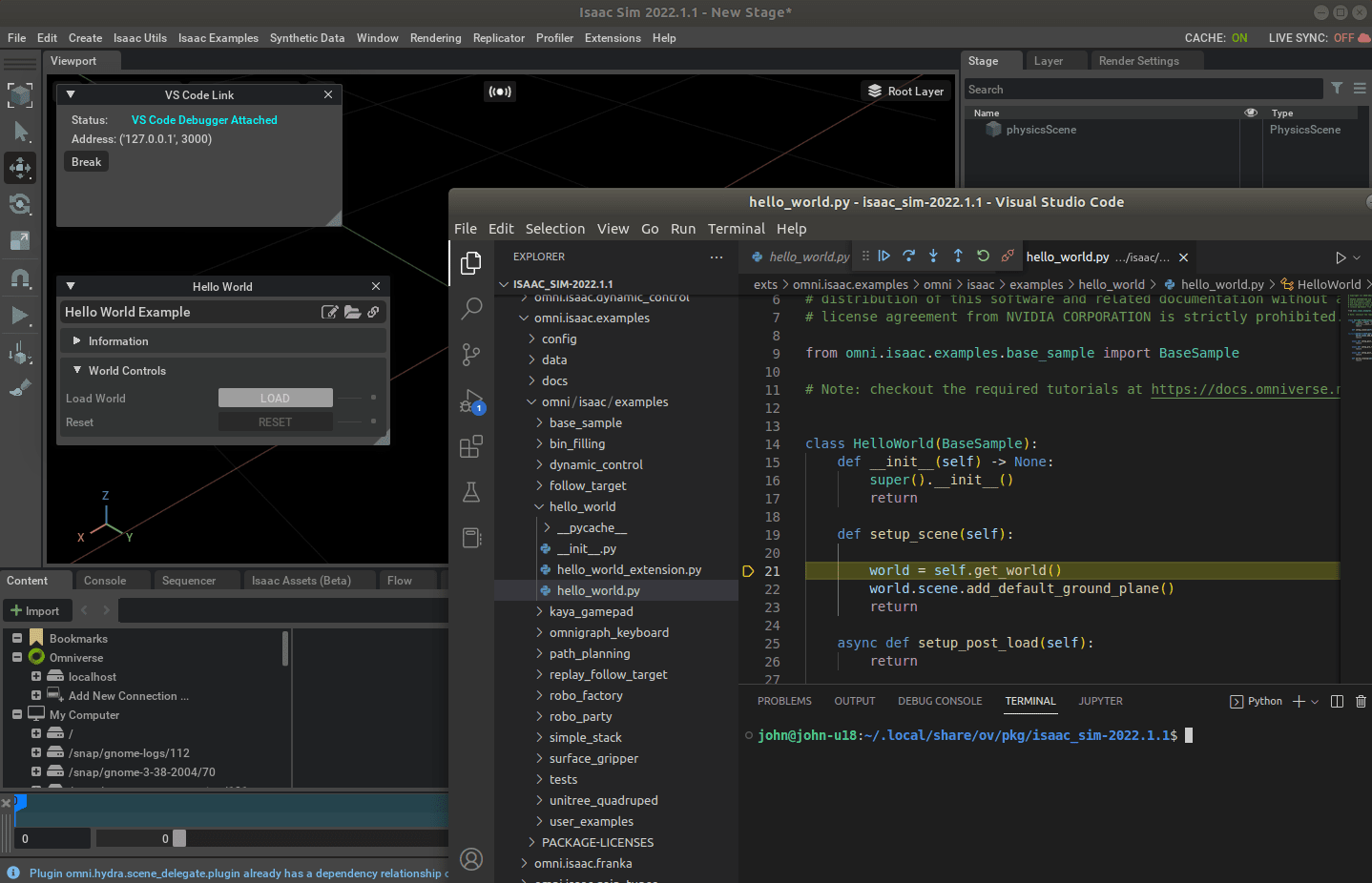
Task: Click the Root Layer button in viewport
Action: click(906, 92)
